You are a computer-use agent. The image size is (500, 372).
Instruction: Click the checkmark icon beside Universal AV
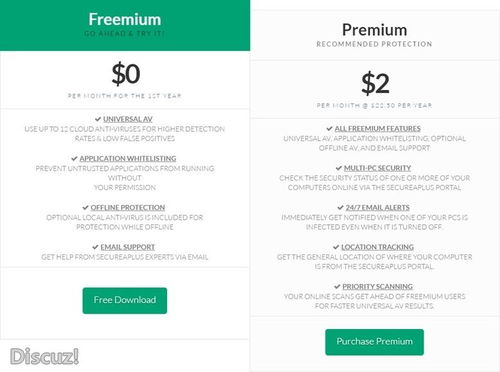[x=98, y=119]
